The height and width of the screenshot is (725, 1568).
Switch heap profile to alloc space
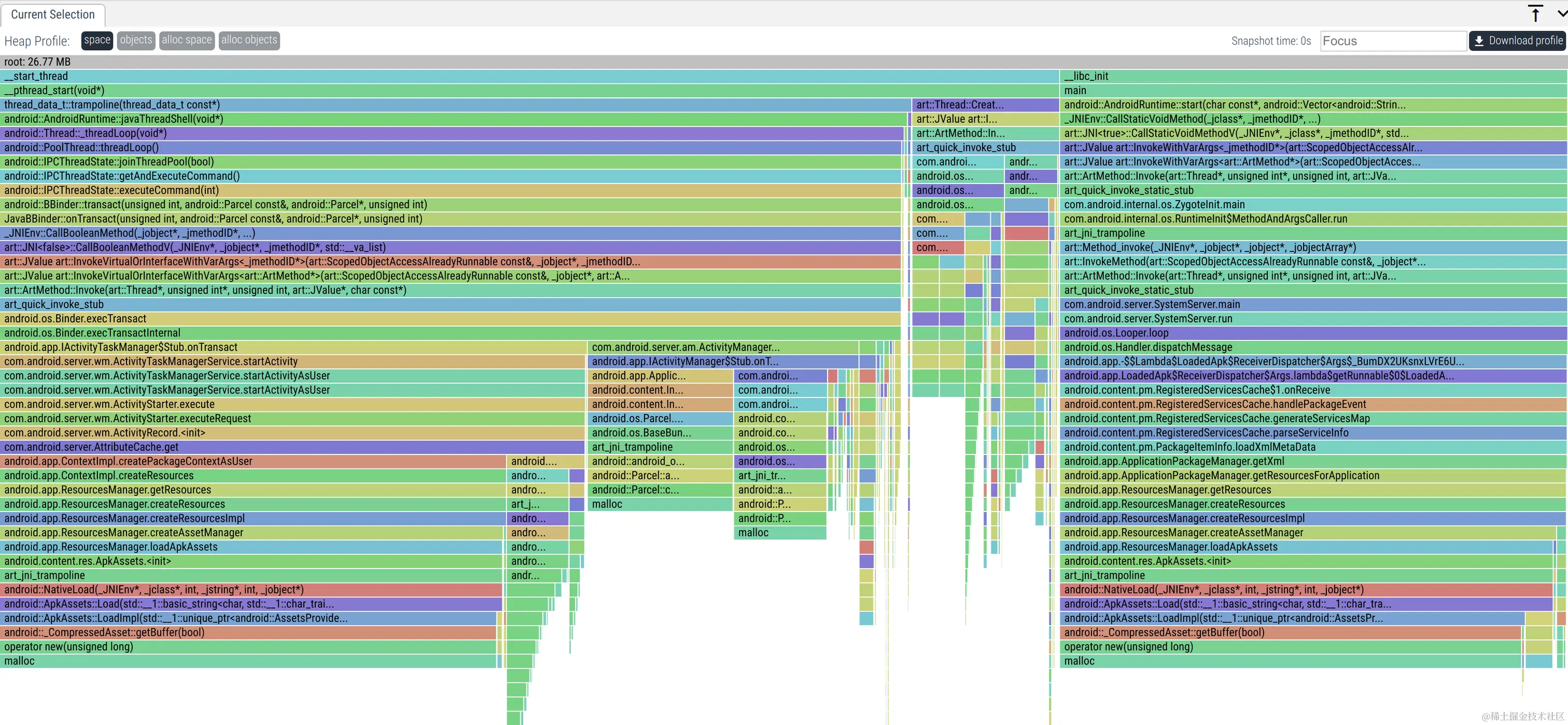186,40
